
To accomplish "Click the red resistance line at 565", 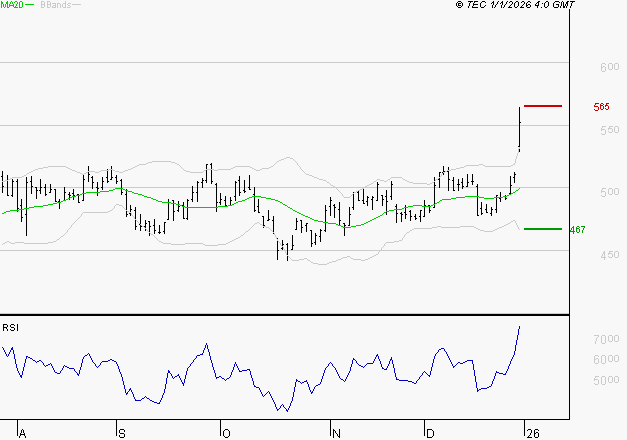I will (543, 106).
